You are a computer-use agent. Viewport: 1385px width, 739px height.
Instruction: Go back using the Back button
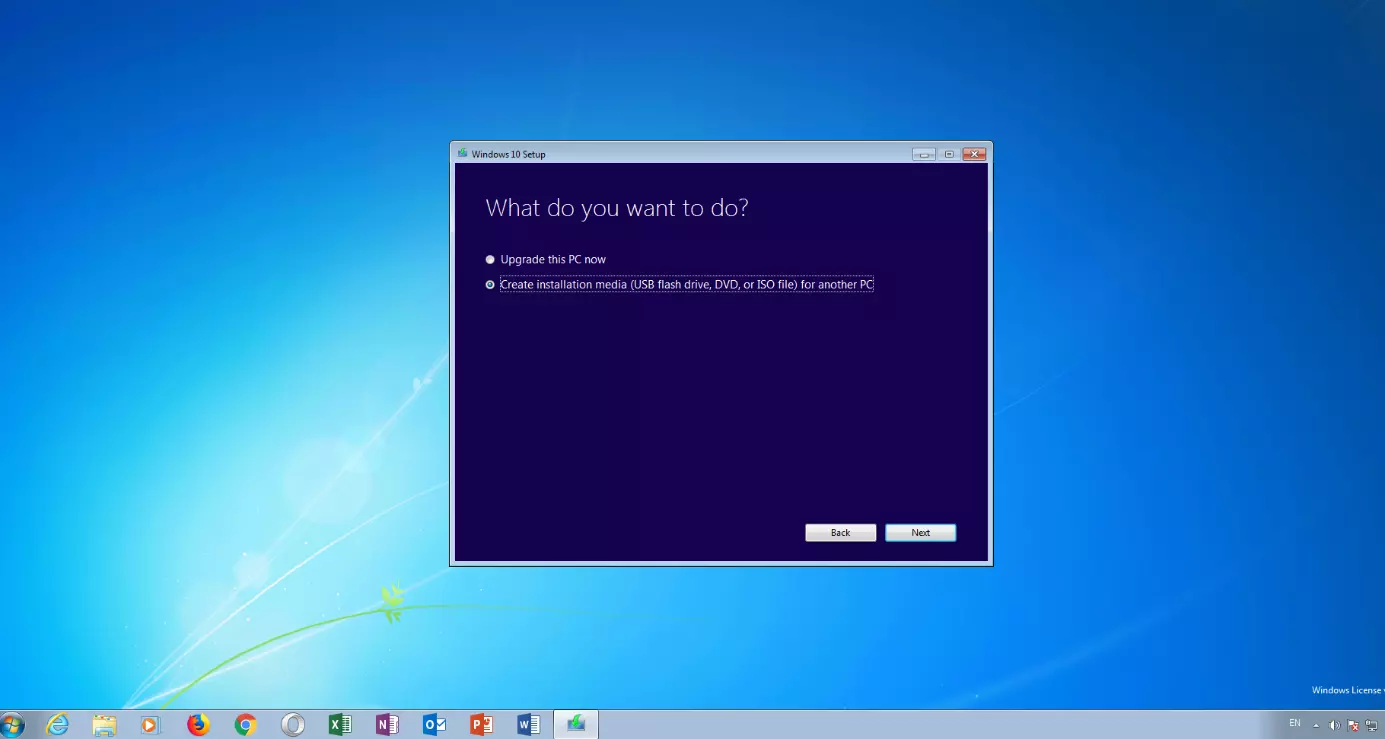coord(840,533)
